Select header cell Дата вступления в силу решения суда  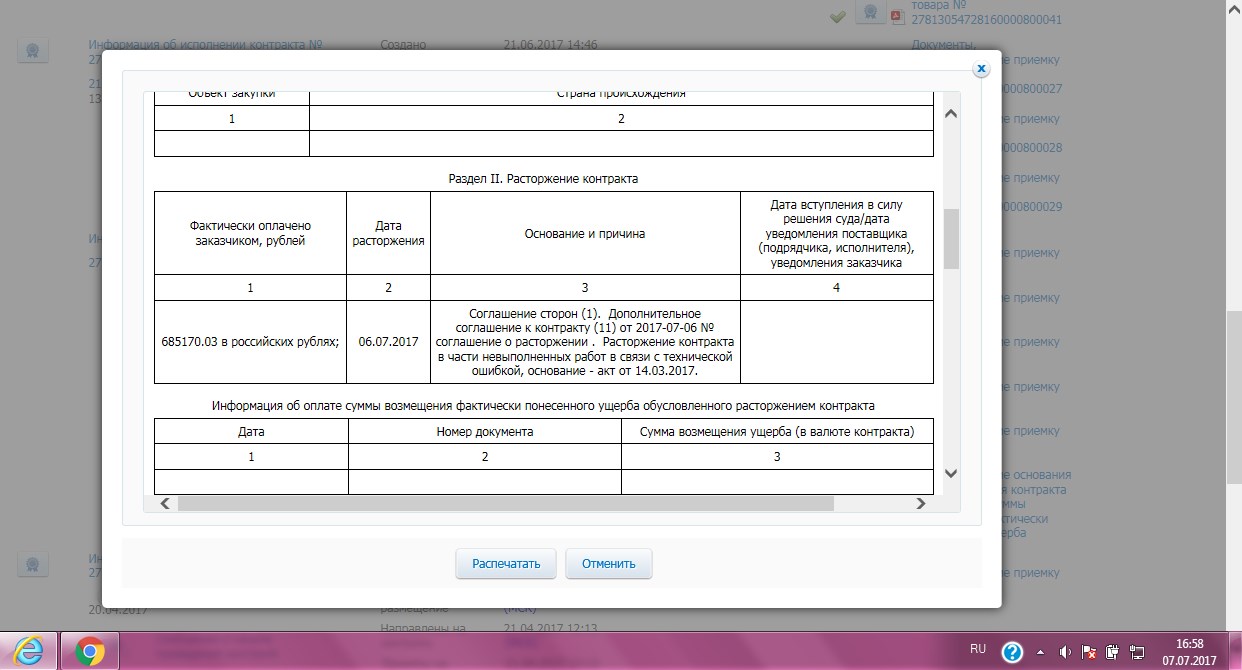pyautogui.click(x=837, y=233)
